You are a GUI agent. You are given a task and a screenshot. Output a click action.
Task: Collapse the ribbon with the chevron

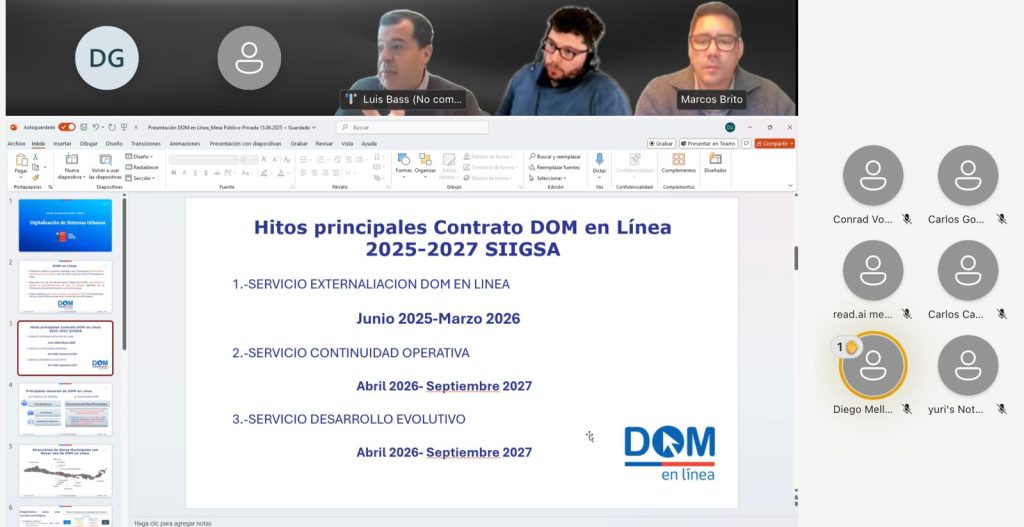(791, 185)
